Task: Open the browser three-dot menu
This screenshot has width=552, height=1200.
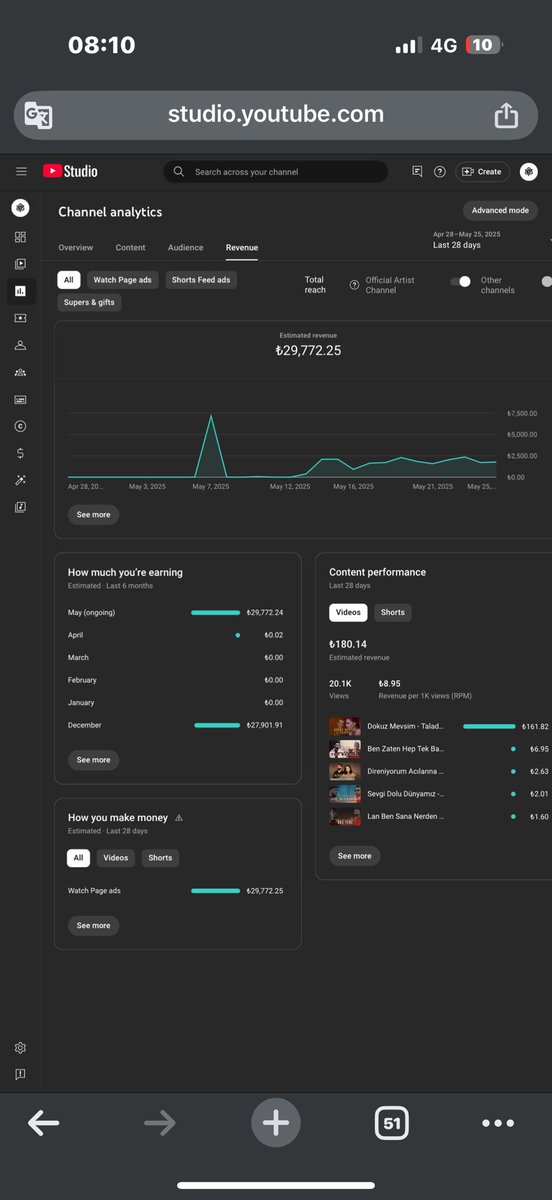Action: point(498,1123)
